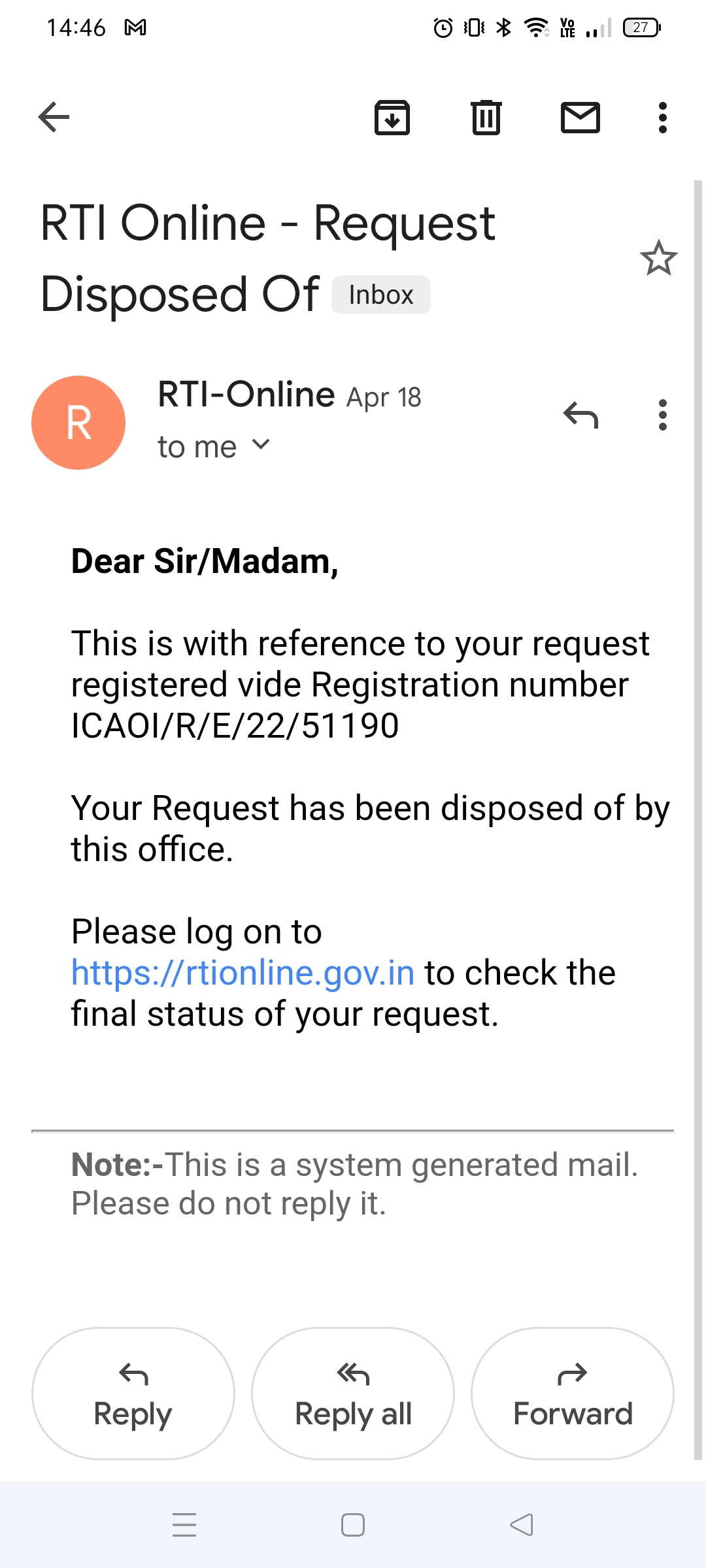The image size is (706, 1568).
Task: Open the rtionline.gov.in link
Action: (243, 973)
